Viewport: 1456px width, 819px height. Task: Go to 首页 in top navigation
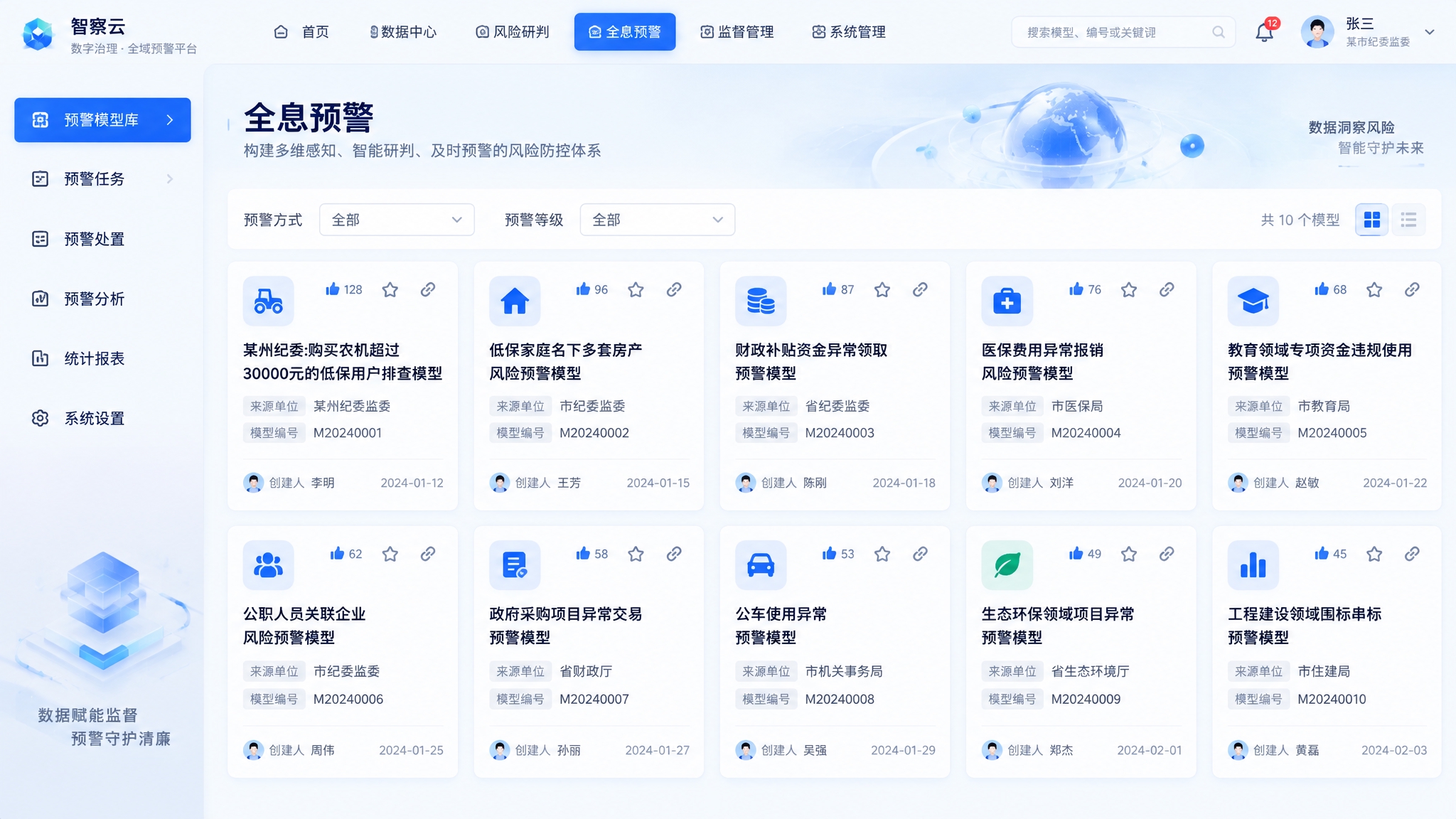[301, 32]
